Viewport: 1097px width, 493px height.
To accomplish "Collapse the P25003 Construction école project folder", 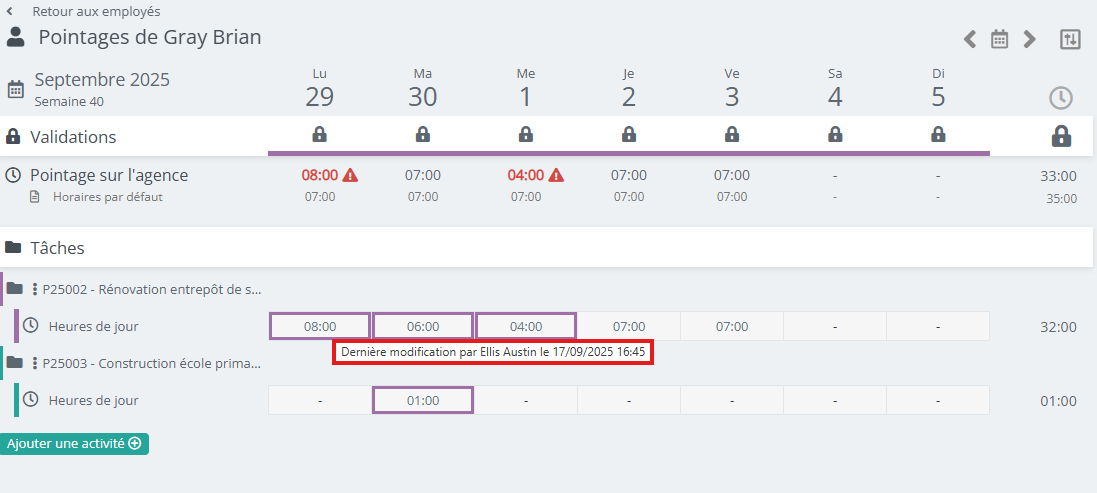I will [15, 362].
